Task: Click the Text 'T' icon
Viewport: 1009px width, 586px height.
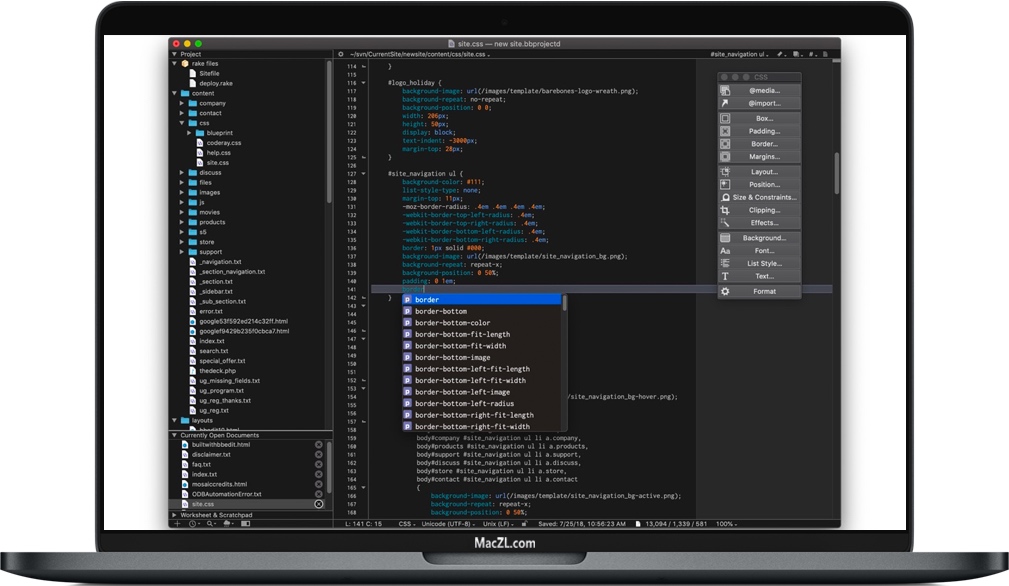Action: pyautogui.click(x=725, y=276)
